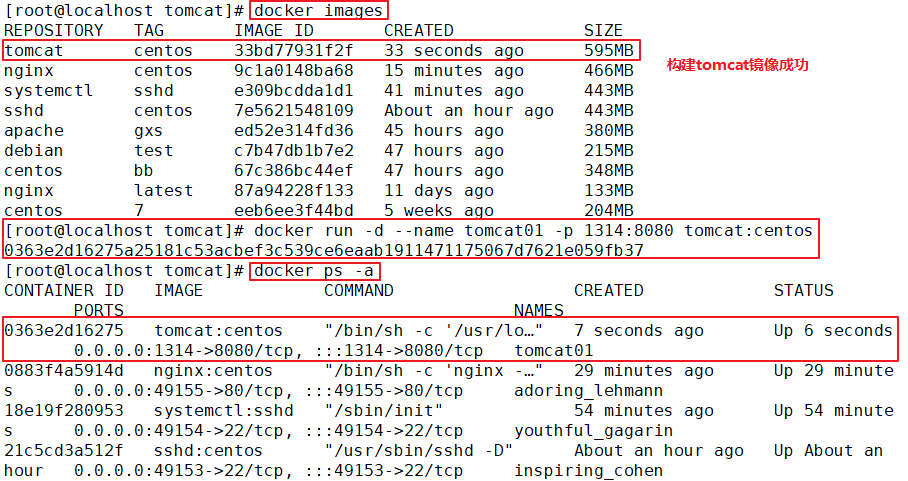Click the "/sbin/init" command value

(383, 410)
